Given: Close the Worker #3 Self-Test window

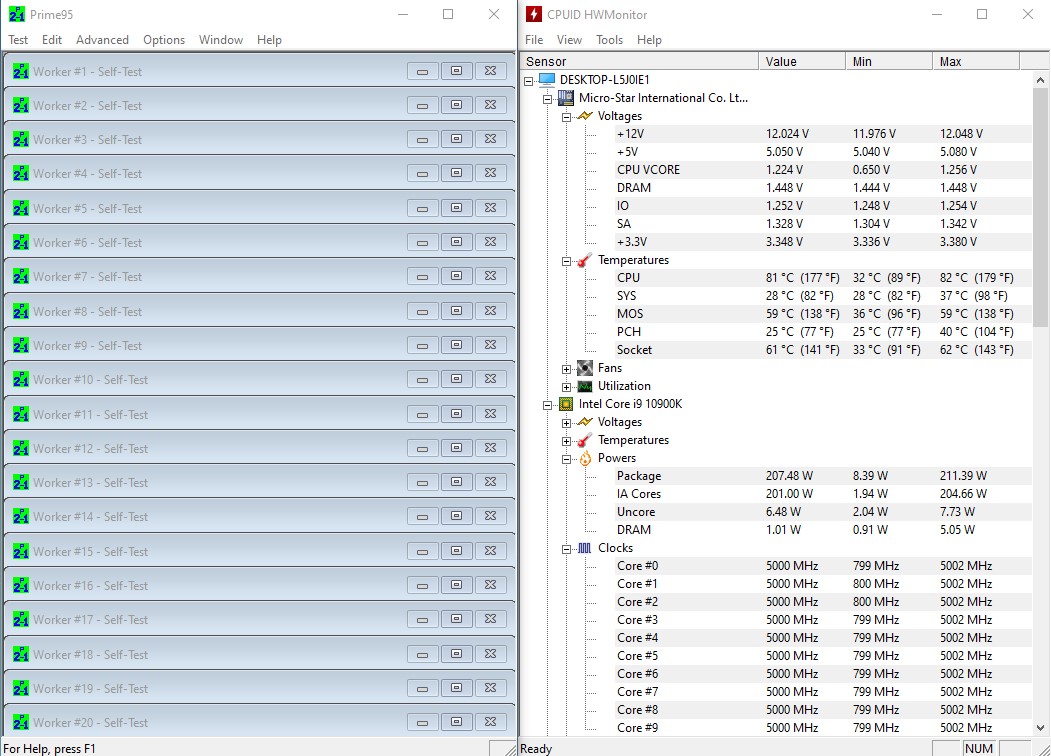Looking at the screenshot, I should tap(491, 139).
